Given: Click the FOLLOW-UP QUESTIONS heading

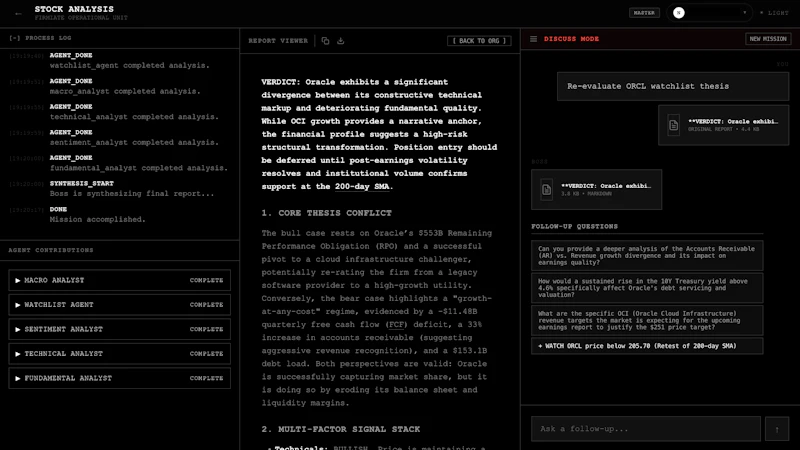Looking at the screenshot, I should [x=574, y=227].
